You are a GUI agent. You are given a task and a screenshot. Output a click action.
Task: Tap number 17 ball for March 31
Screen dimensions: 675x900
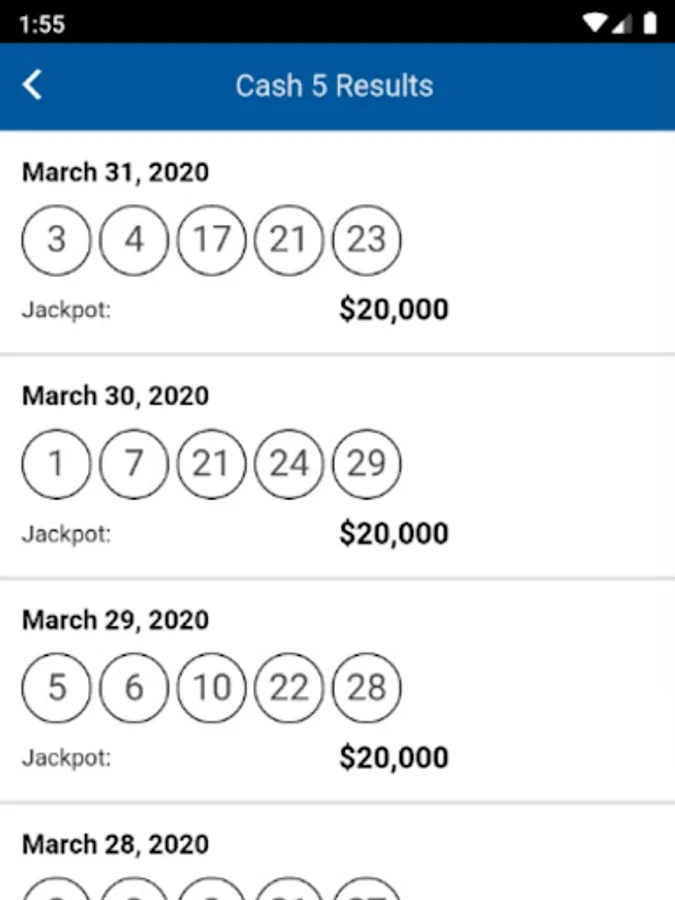point(211,240)
